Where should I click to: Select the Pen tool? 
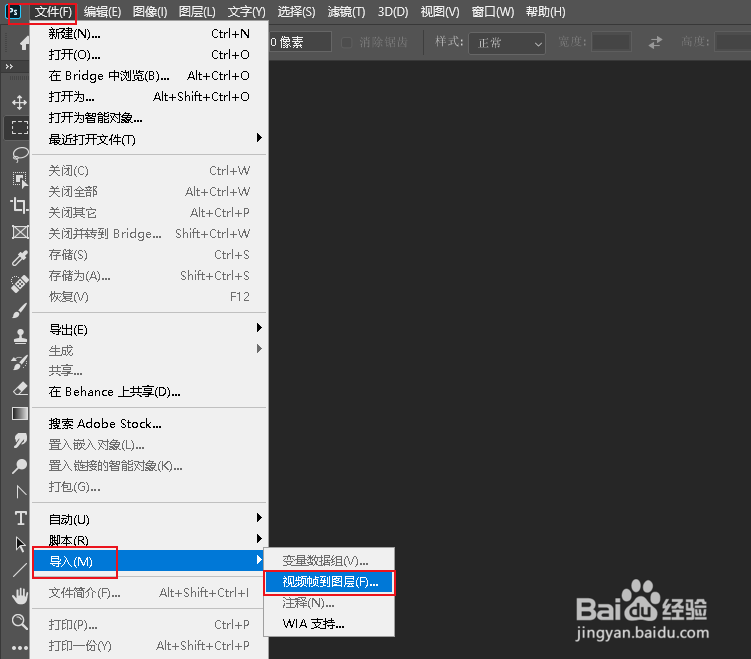tap(20, 491)
